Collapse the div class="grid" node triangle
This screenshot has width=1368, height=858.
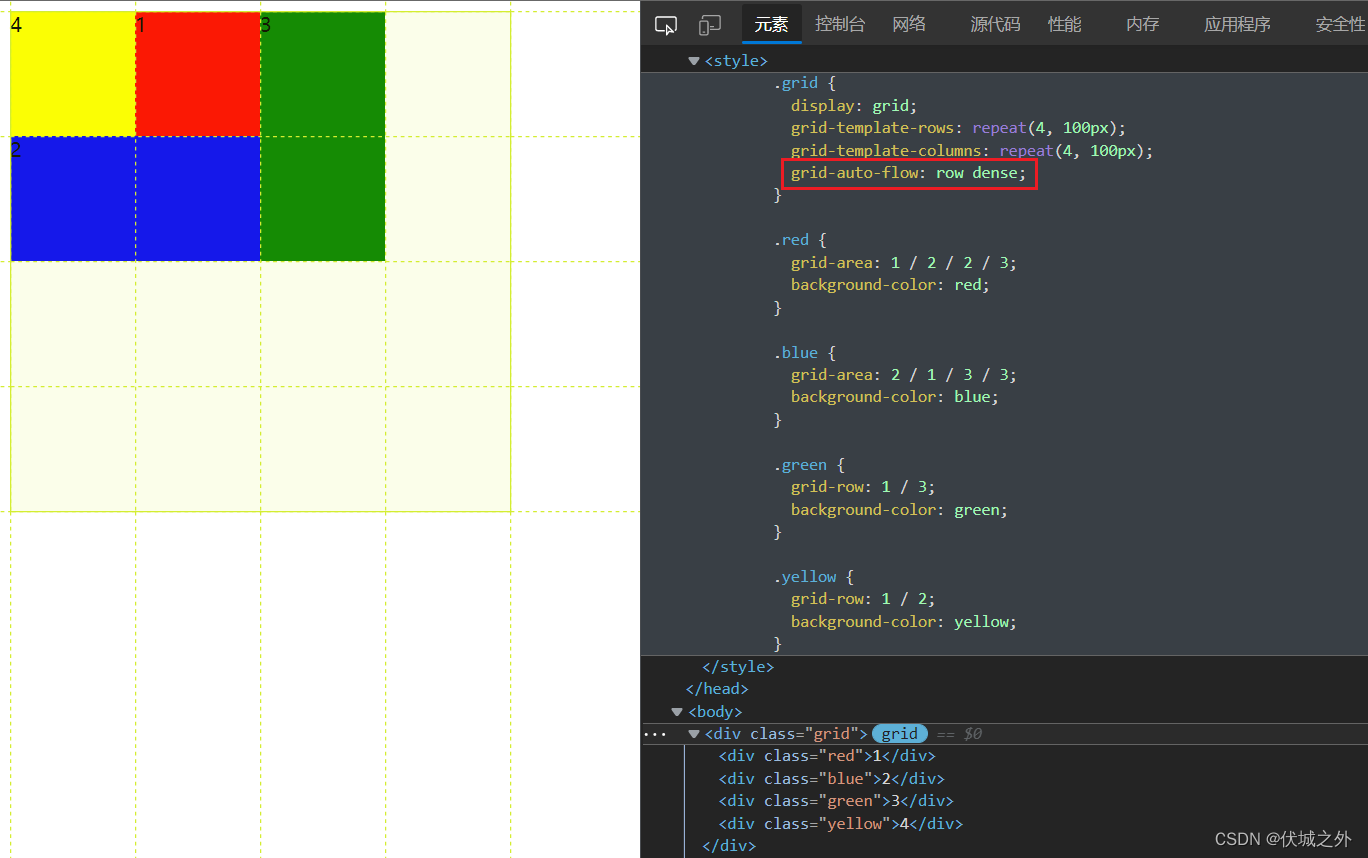pyautogui.click(x=694, y=734)
